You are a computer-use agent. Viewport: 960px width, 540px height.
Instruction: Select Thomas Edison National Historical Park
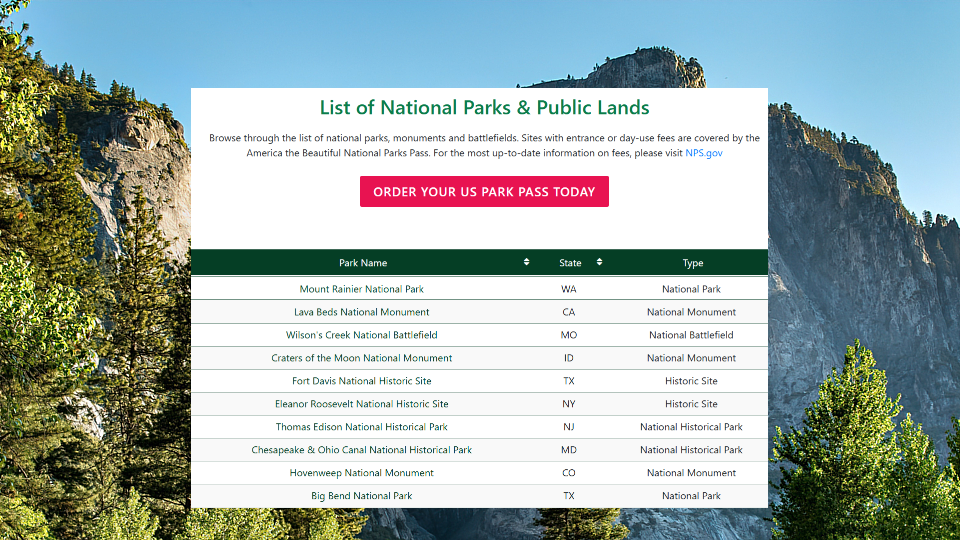click(x=362, y=427)
